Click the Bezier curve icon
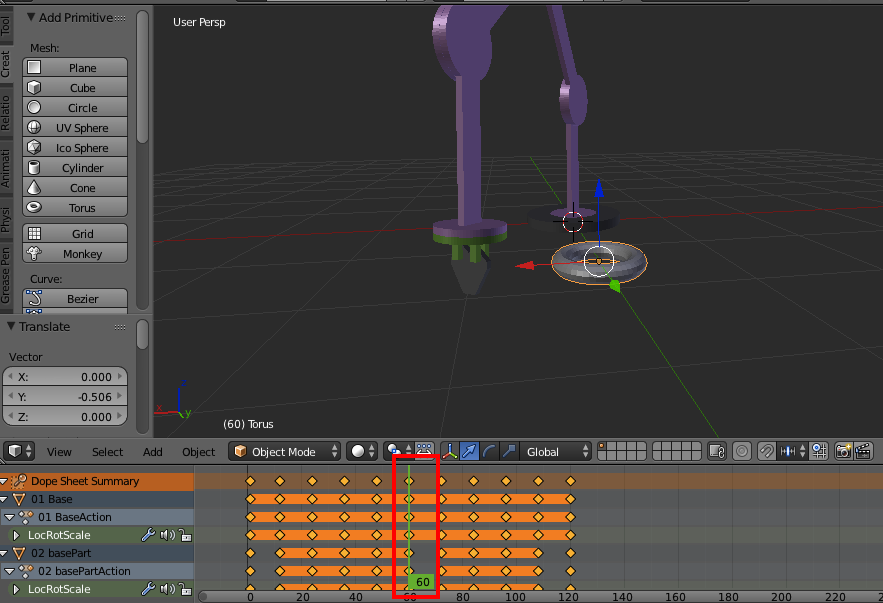The image size is (883, 603). click(34, 298)
